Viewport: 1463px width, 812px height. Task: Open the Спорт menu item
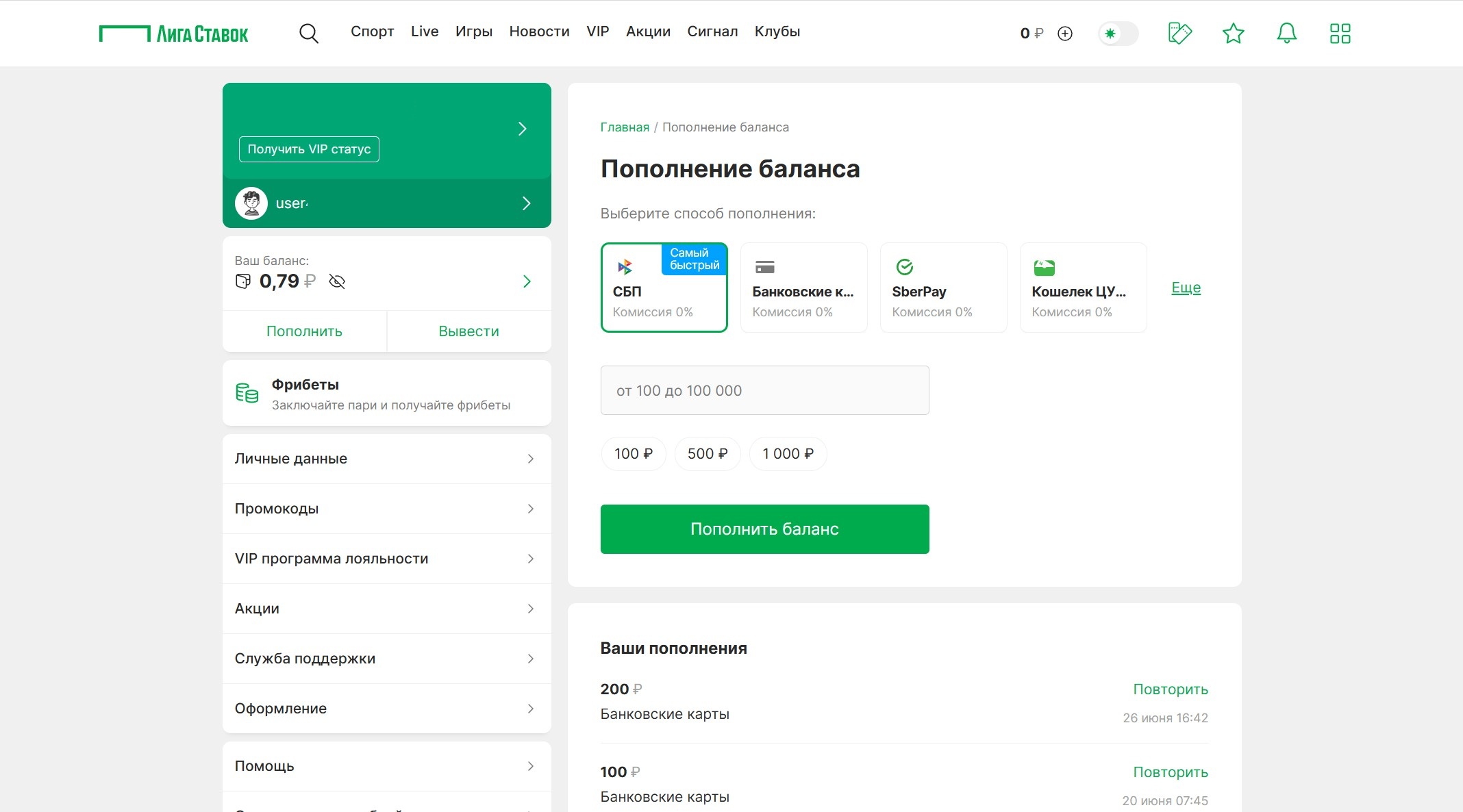[x=372, y=31]
